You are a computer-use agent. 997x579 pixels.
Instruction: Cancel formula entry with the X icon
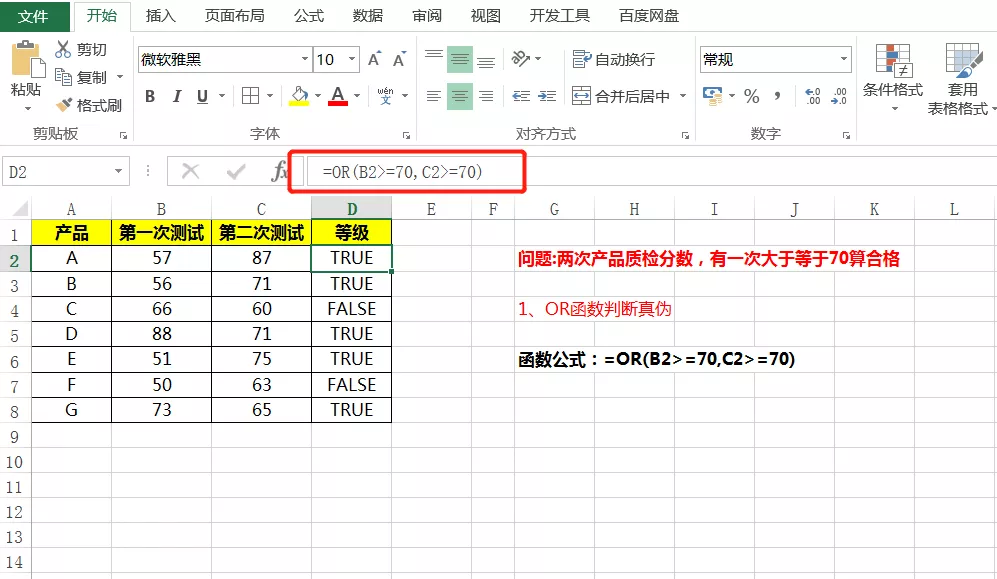pyautogui.click(x=190, y=171)
